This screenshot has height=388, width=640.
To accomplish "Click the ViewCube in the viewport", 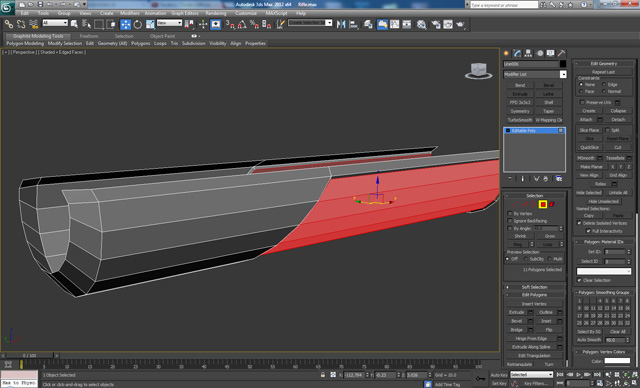I will point(478,71).
